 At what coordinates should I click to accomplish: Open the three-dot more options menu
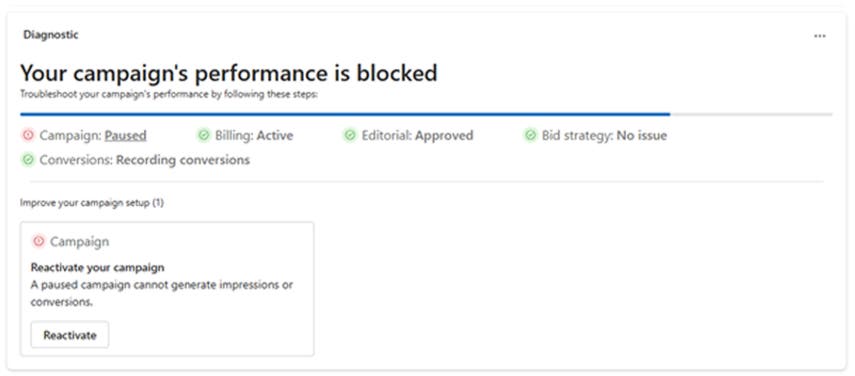click(820, 36)
